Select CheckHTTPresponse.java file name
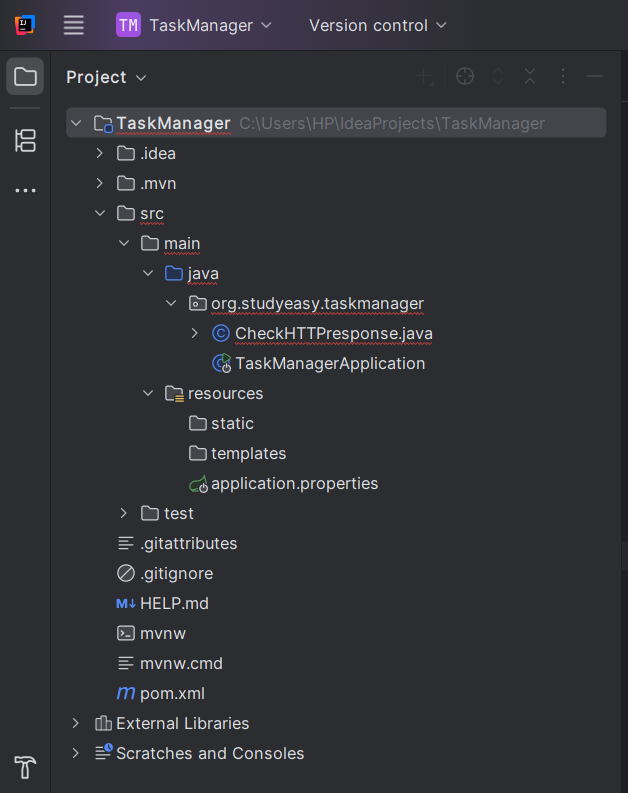Screen dimensions: 628x793 [x=334, y=334]
